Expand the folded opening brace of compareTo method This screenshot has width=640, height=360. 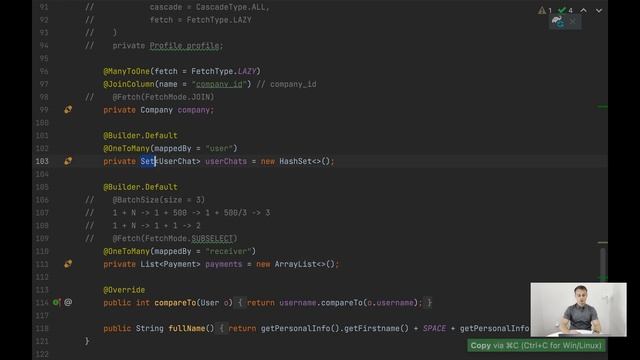point(240,303)
